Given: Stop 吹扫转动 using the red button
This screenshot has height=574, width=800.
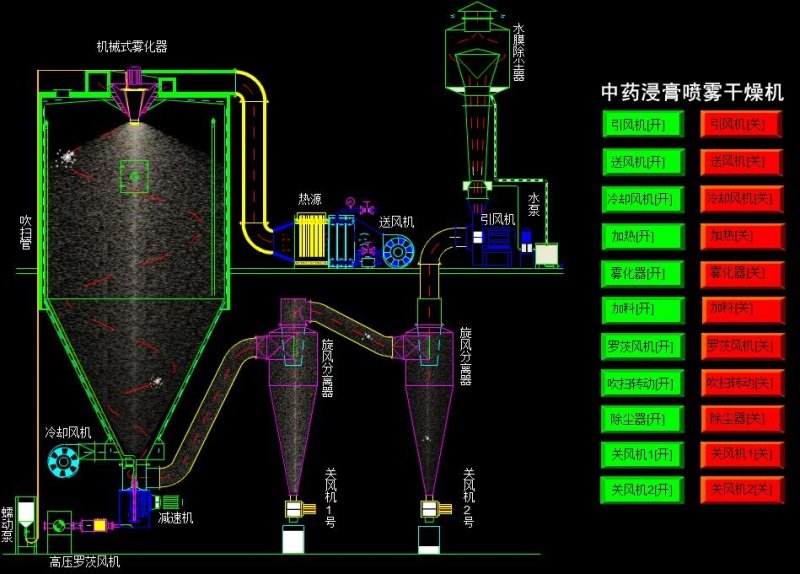Looking at the screenshot, I should [x=740, y=382].
